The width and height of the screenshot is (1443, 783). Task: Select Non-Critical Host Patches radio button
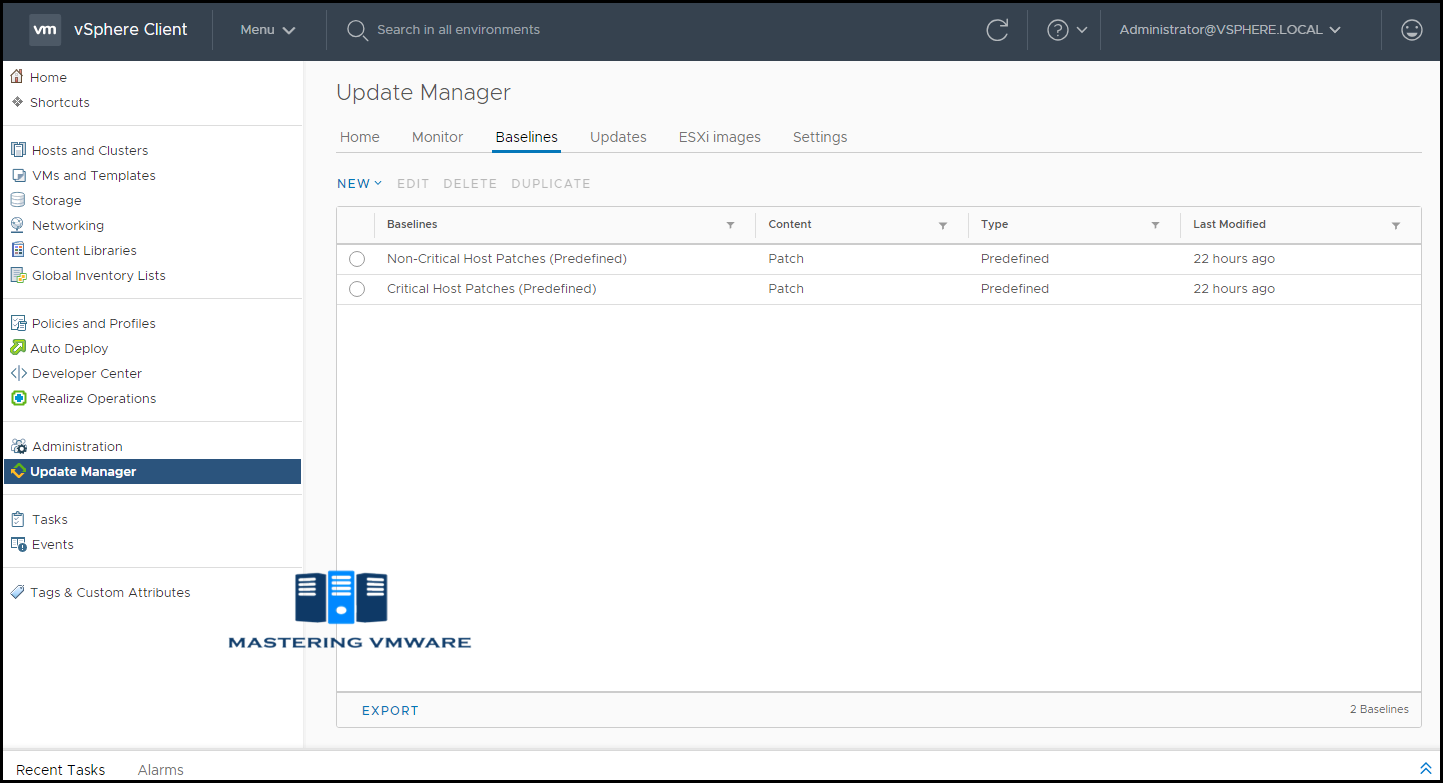(x=357, y=259)
